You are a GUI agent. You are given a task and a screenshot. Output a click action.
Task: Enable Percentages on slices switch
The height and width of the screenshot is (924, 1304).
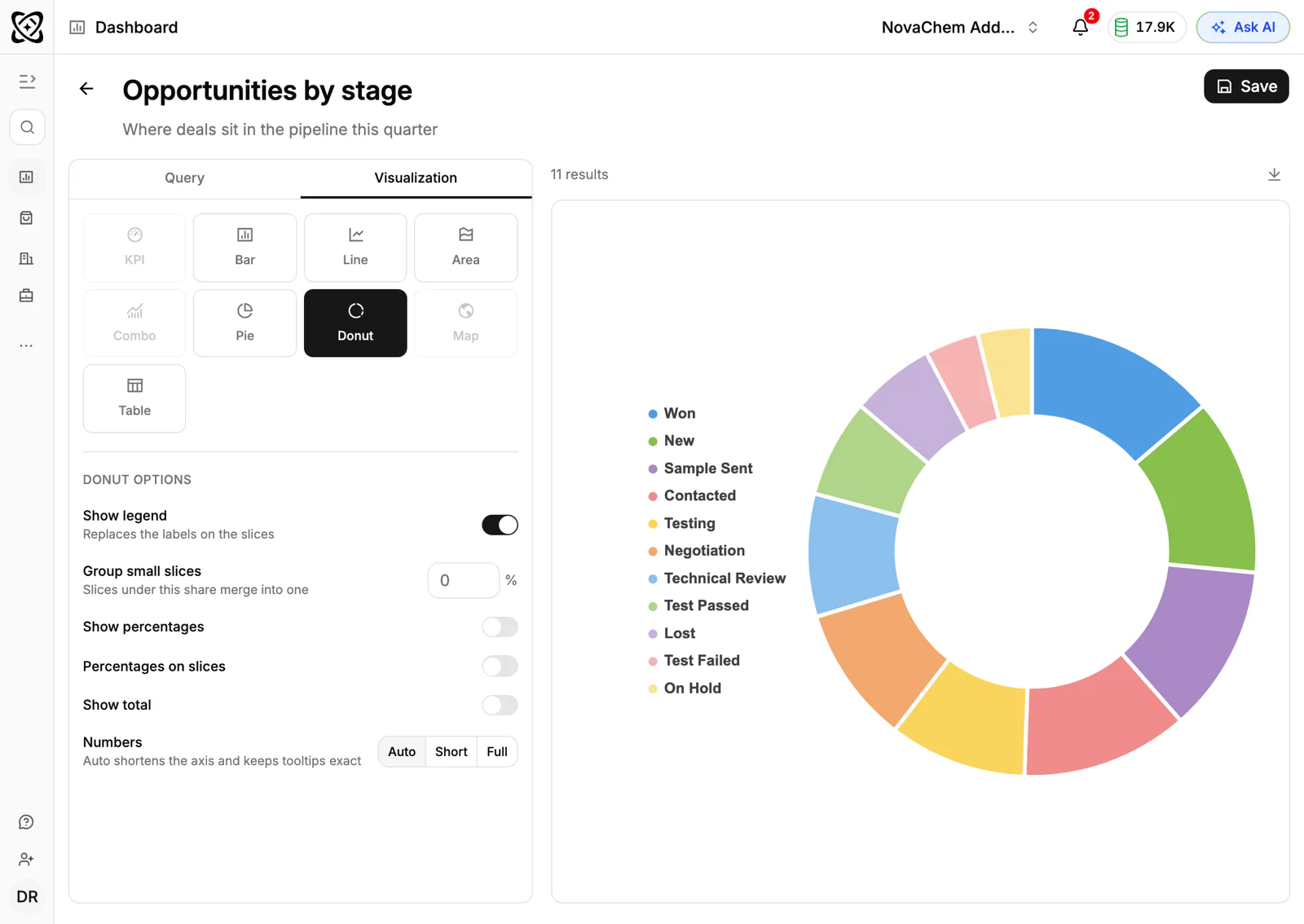click(x=500, y=666)
